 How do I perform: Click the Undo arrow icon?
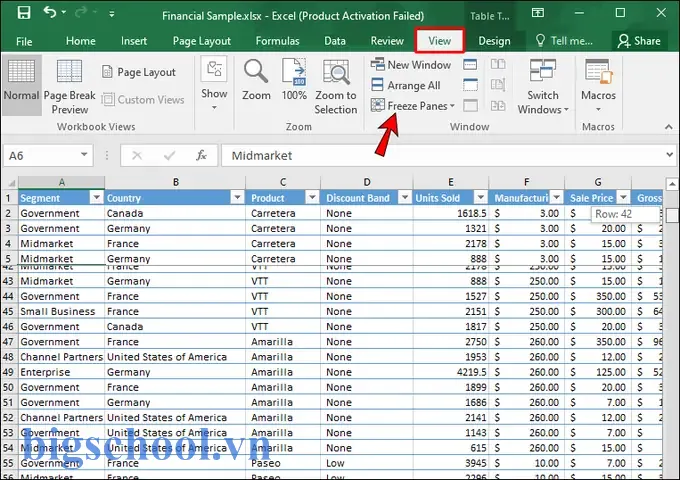click(x=50, y=13)
